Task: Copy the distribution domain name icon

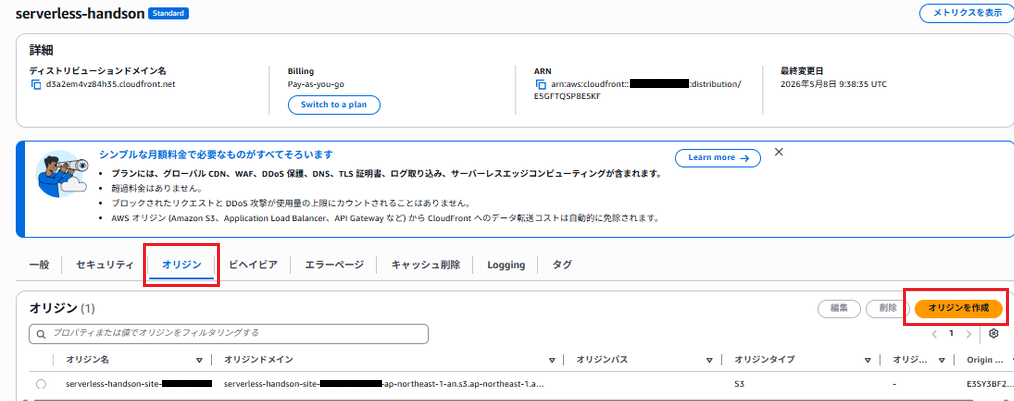Action: click(36, 84)
